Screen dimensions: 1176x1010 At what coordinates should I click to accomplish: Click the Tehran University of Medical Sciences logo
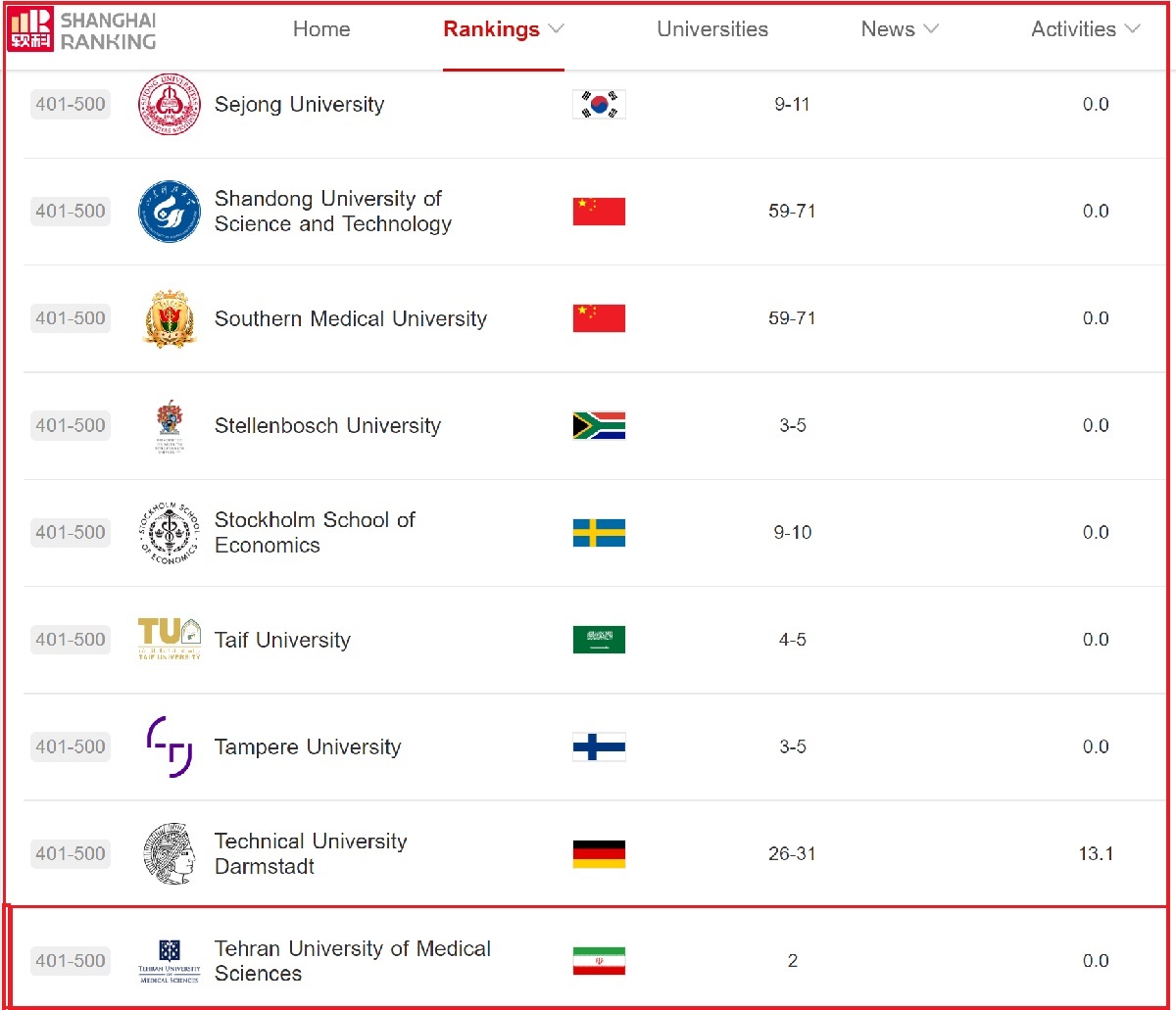169,961
